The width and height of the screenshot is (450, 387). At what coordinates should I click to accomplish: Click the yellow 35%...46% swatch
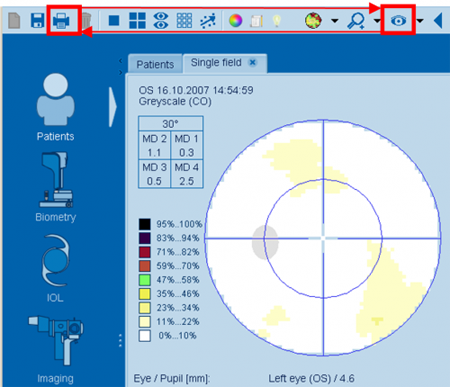pos(145,294)
